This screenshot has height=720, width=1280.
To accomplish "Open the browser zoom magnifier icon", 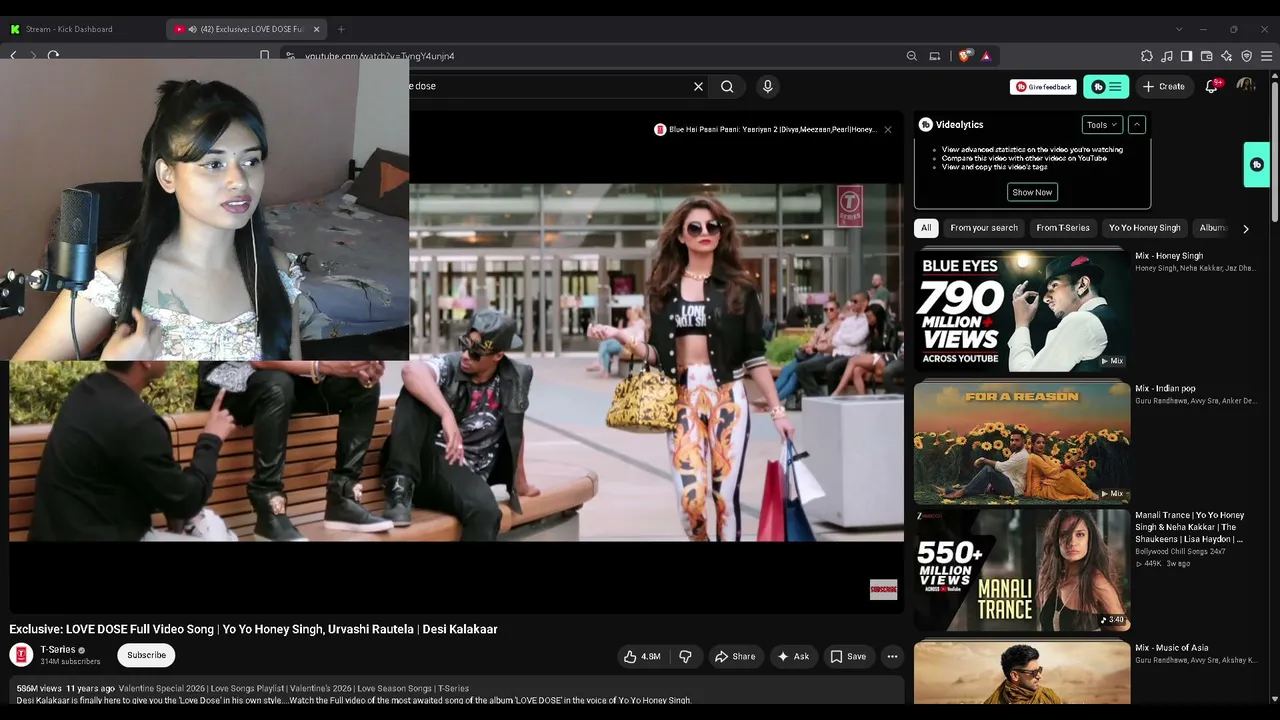I will (912, 56).
